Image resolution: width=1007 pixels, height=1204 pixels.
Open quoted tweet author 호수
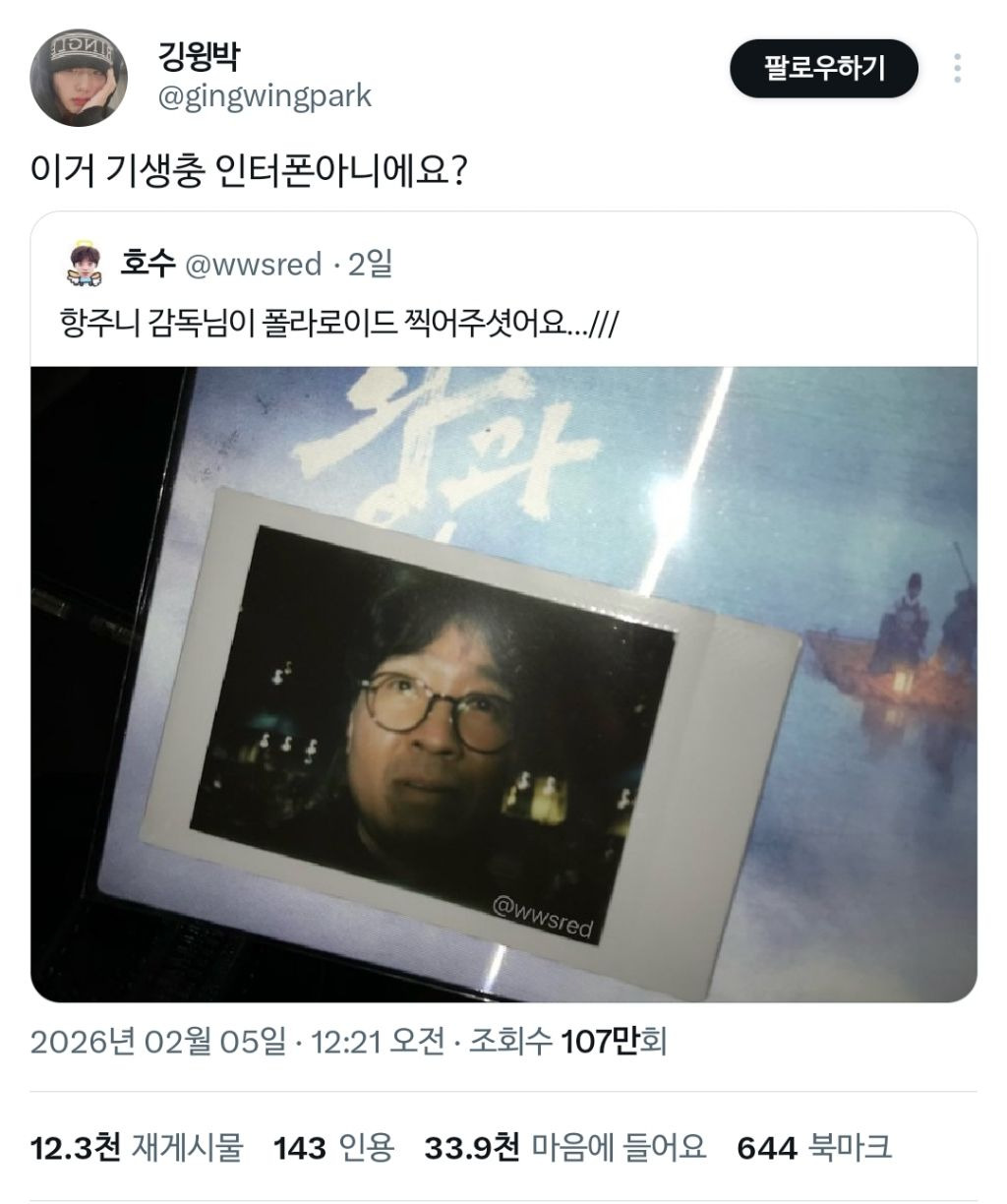tap(148, 264)
